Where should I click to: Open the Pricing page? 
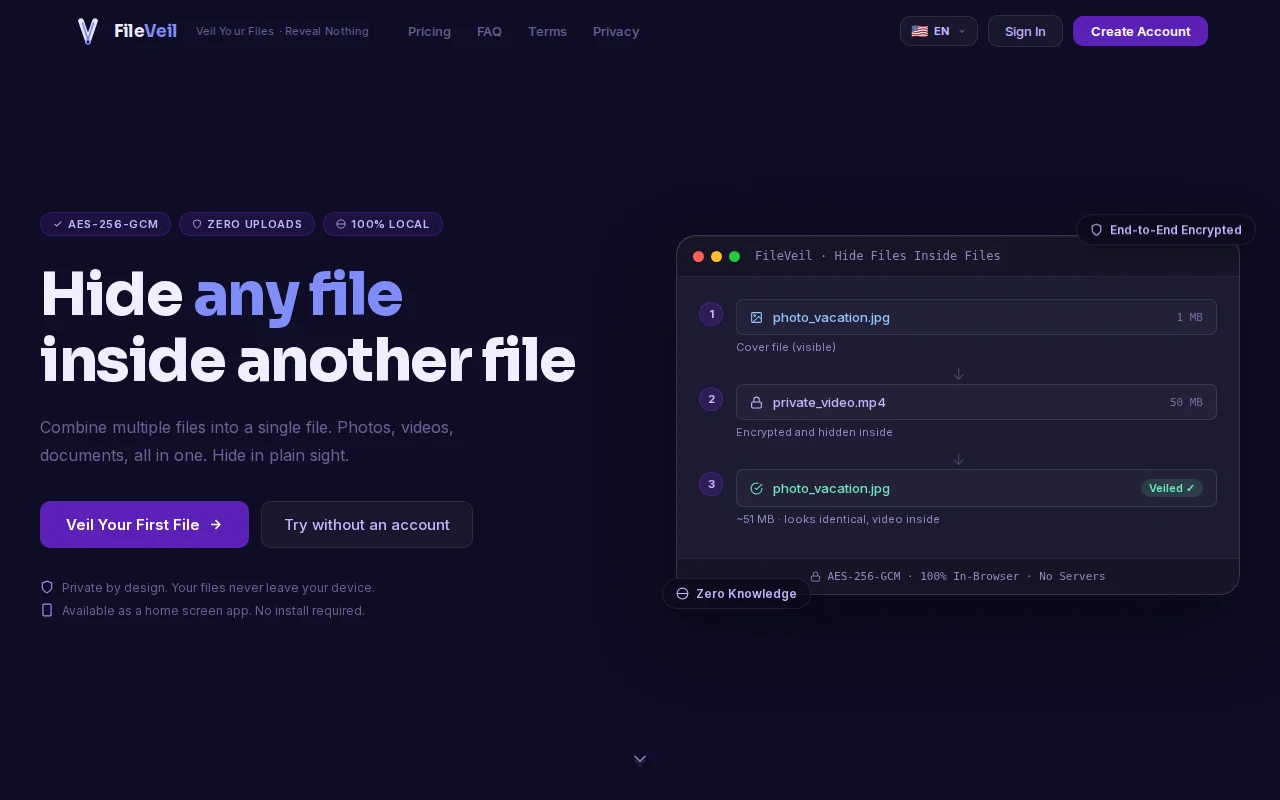(429, 31)
